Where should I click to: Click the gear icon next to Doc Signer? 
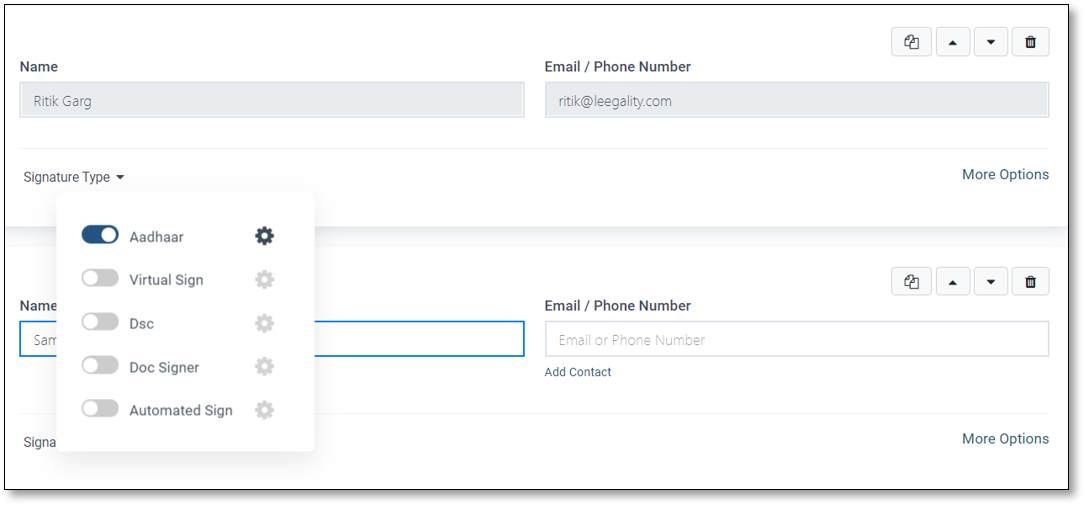pos(264,367)
